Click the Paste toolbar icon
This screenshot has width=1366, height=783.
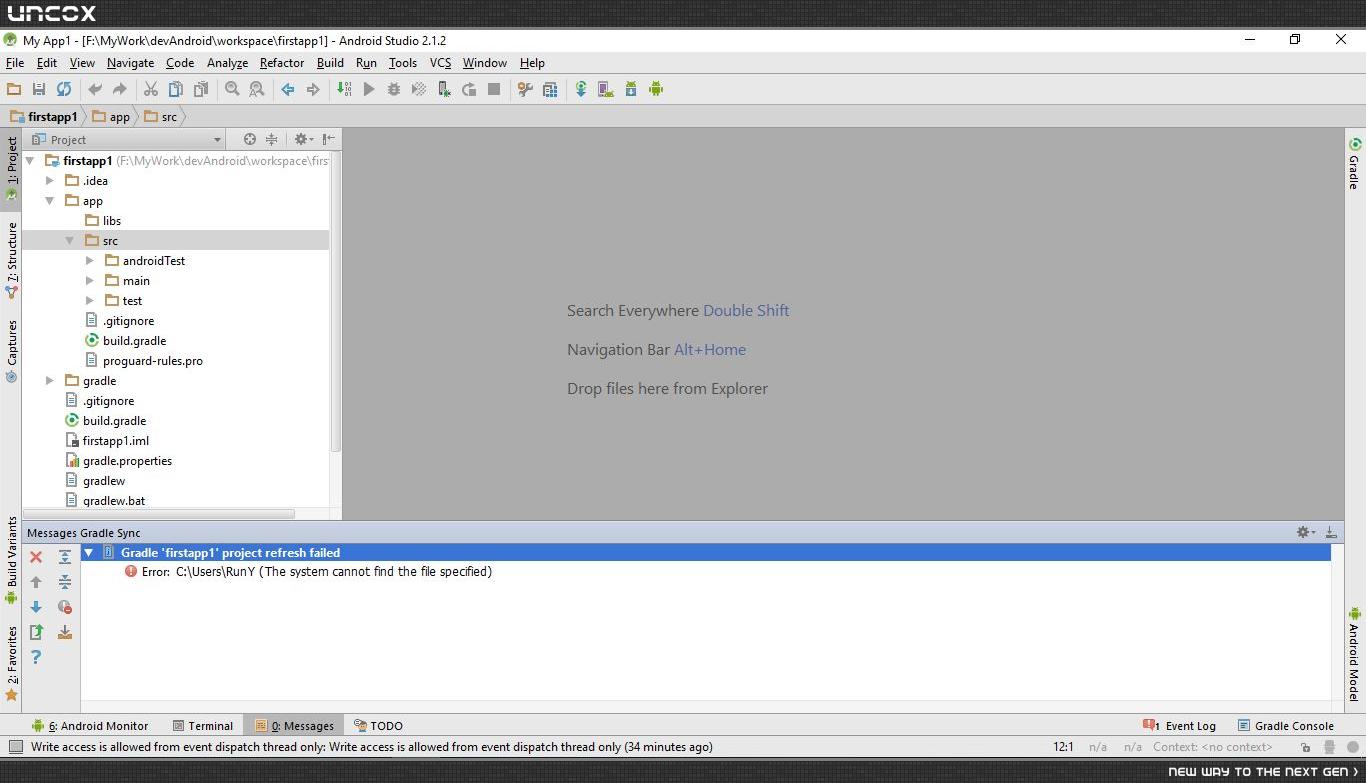pos(201,89)
